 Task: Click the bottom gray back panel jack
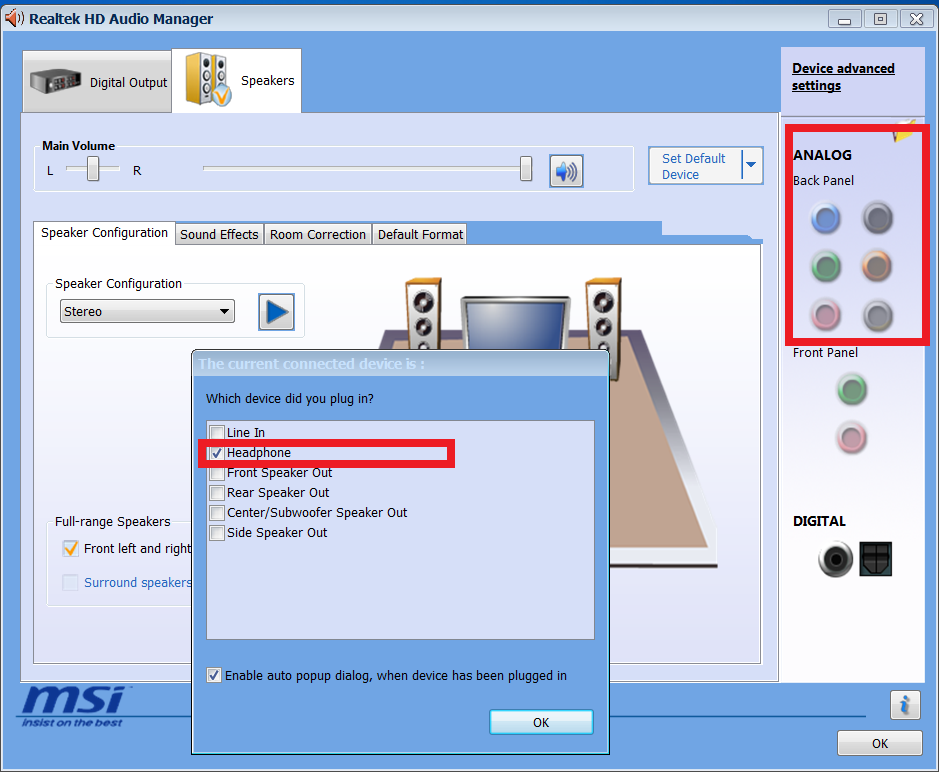(x=877, y=315)
